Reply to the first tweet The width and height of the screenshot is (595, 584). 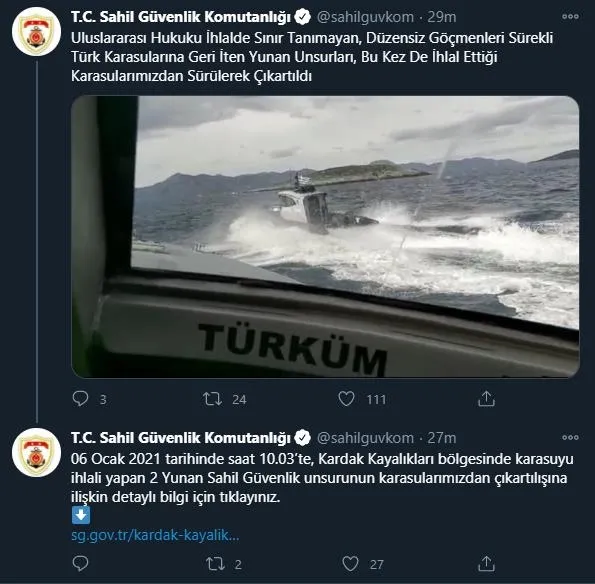pyautogui.click(x=80, y=399)
